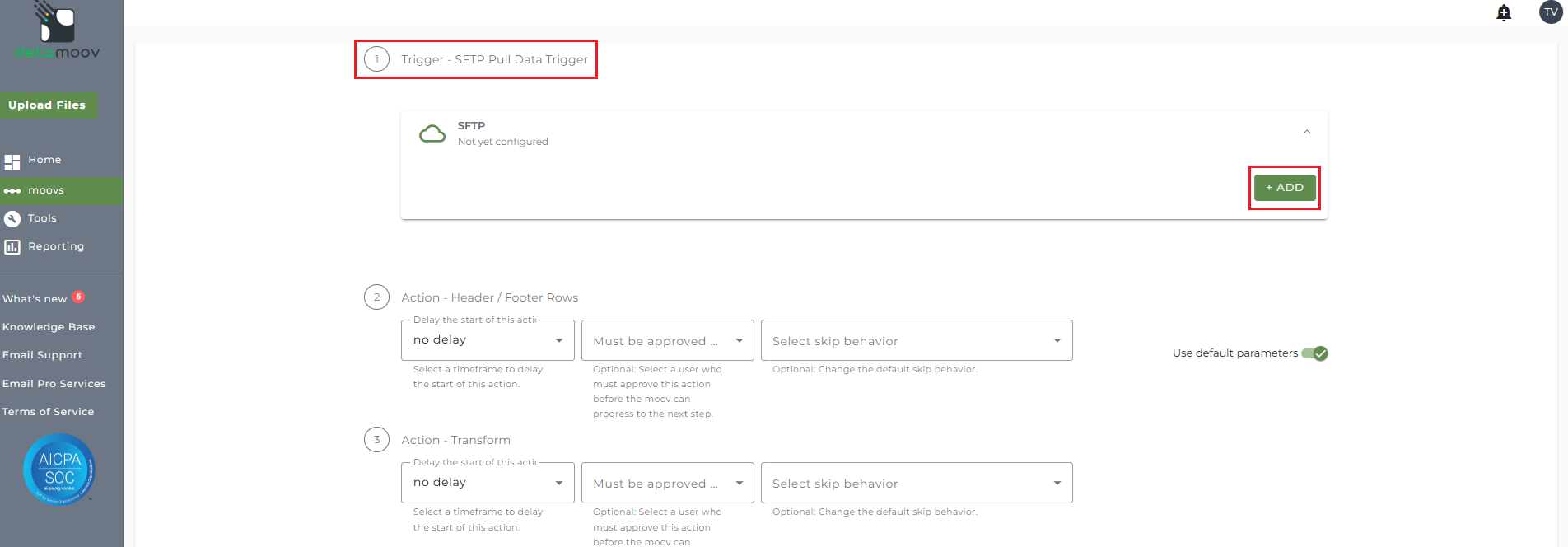Click step 1 circle for Trigger
This screenshot has width=1568, height=547.
tap(377, 59)
